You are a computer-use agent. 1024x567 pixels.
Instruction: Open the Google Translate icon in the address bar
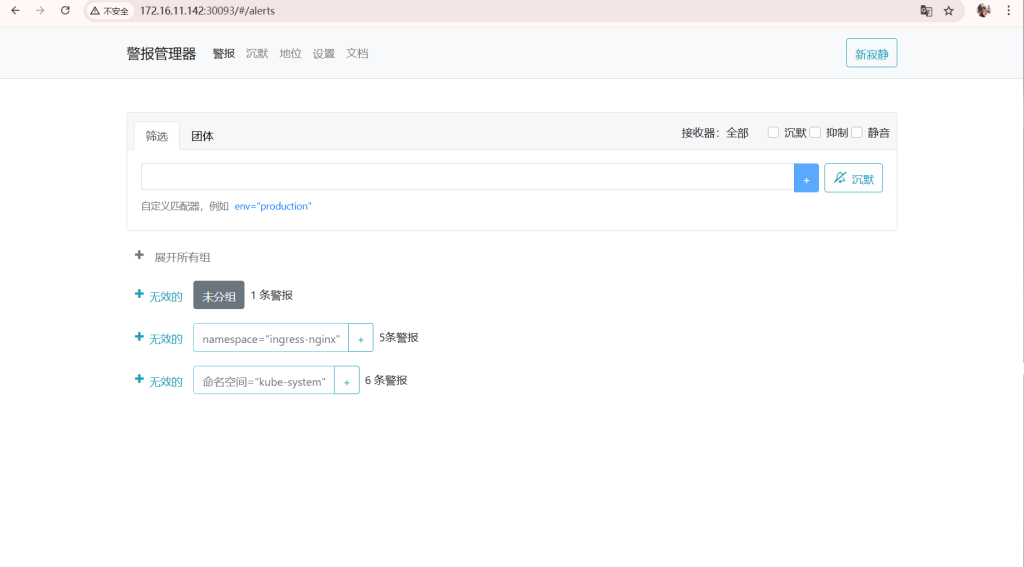pos(926,10)
